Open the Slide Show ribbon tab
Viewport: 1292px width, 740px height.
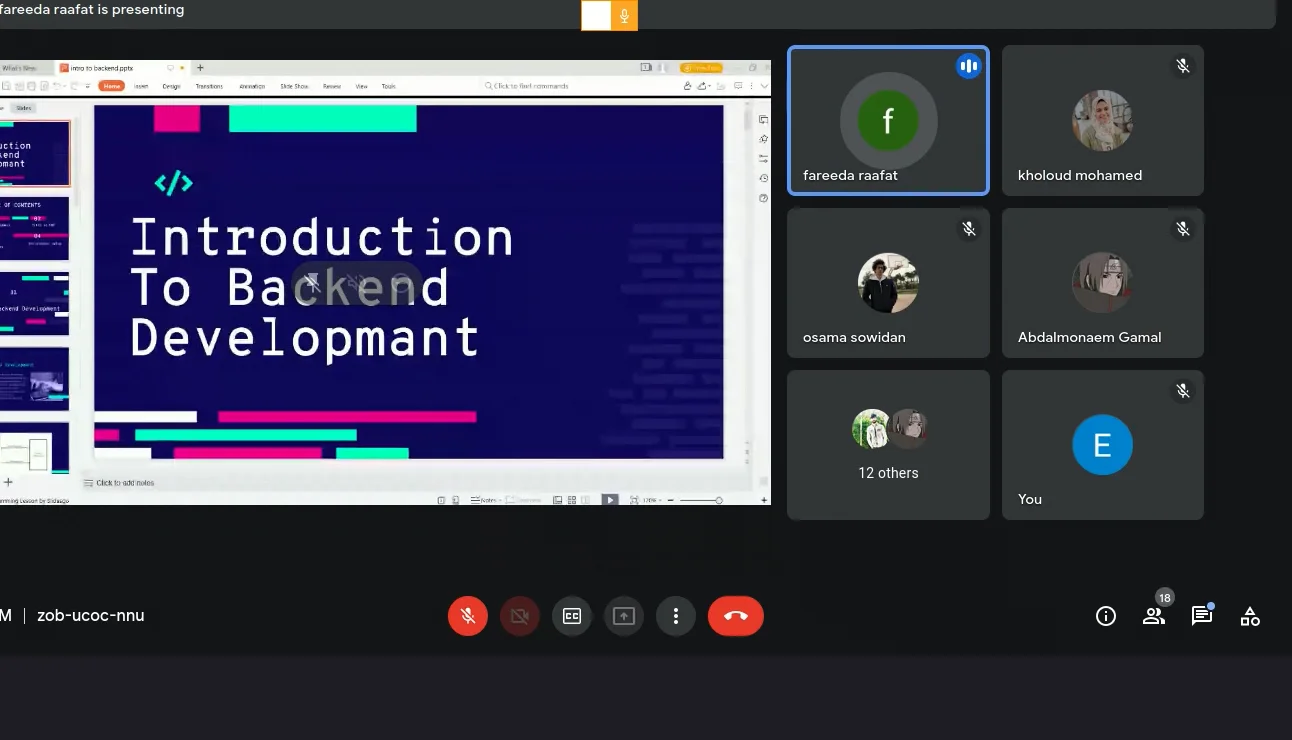coord(294,86)
